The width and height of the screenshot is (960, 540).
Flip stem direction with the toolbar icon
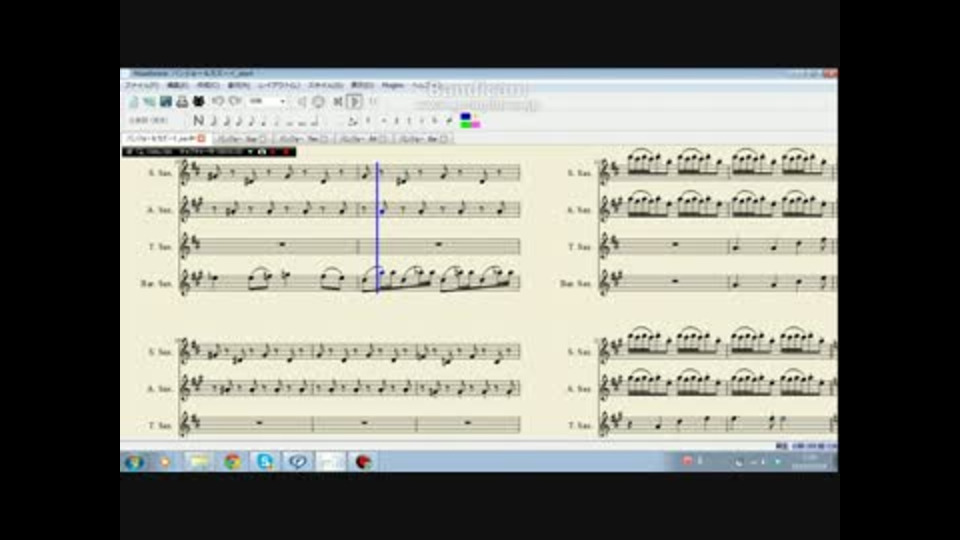point(449,121)
